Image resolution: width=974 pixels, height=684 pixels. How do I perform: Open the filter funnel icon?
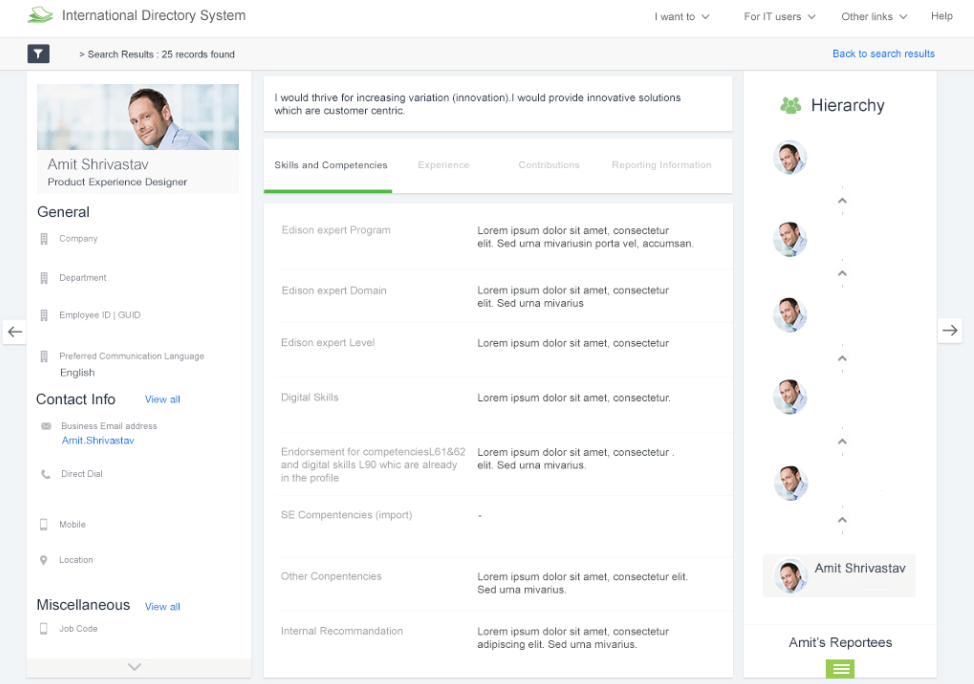[x=38, y=54]
